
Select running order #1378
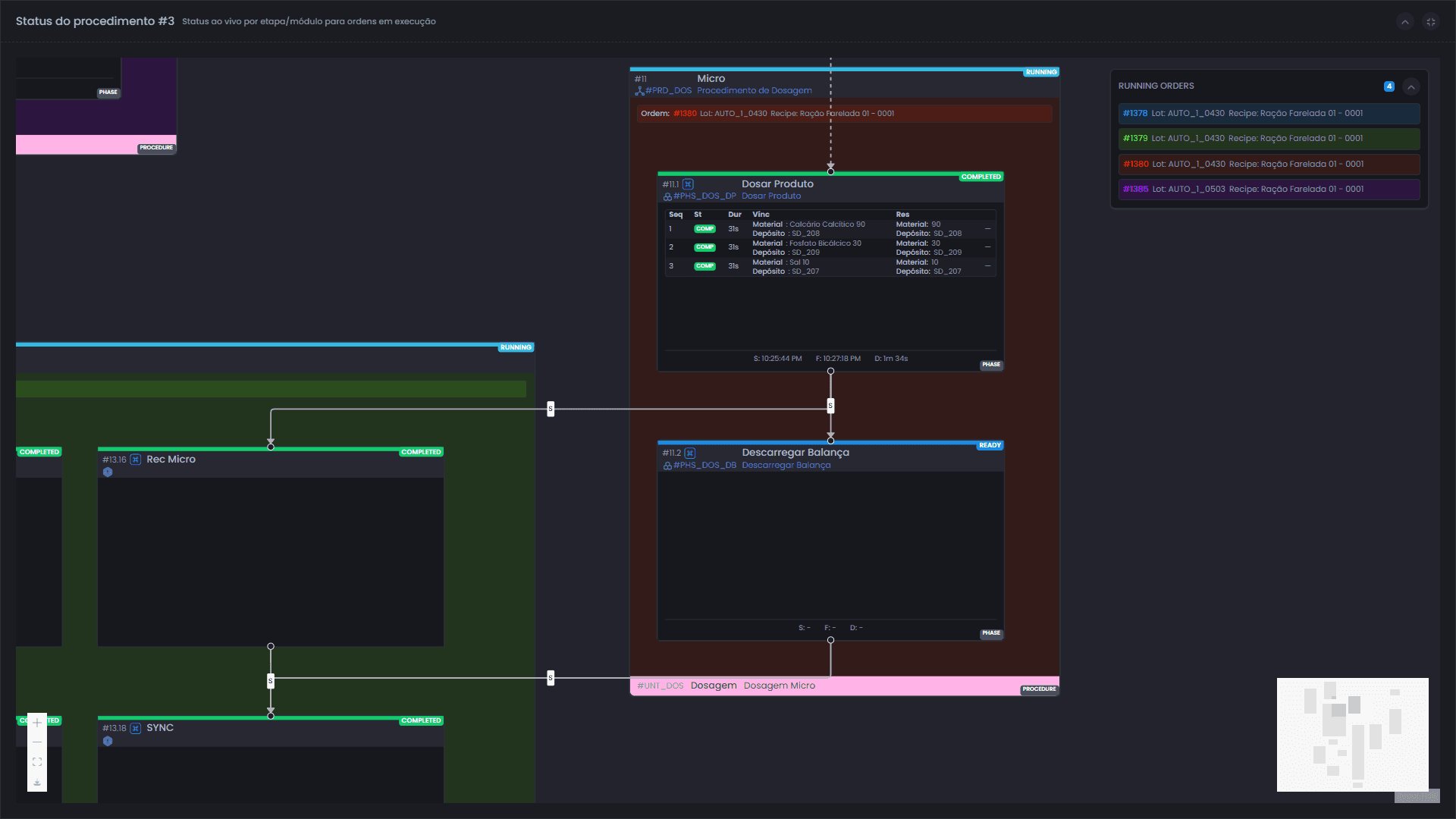tap(1269, 114)
